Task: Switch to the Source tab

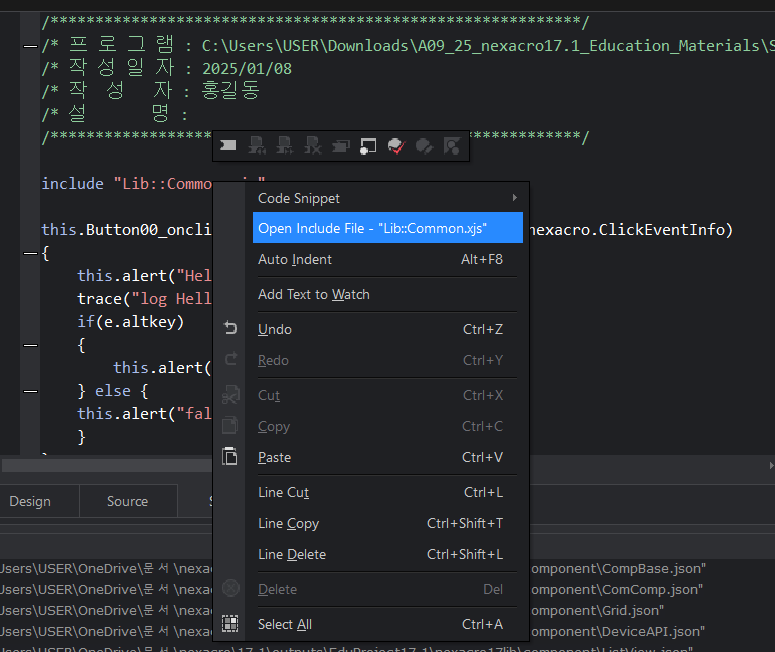Action: pos(128,501)
